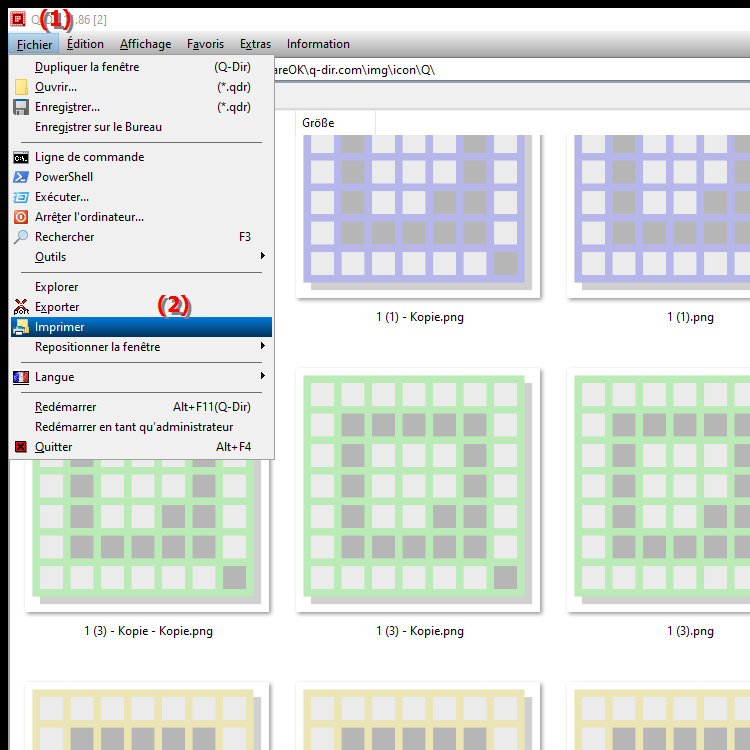Click the file name 1 (1) - Kopie.png
750x750 pixels.
coord(420,317)
